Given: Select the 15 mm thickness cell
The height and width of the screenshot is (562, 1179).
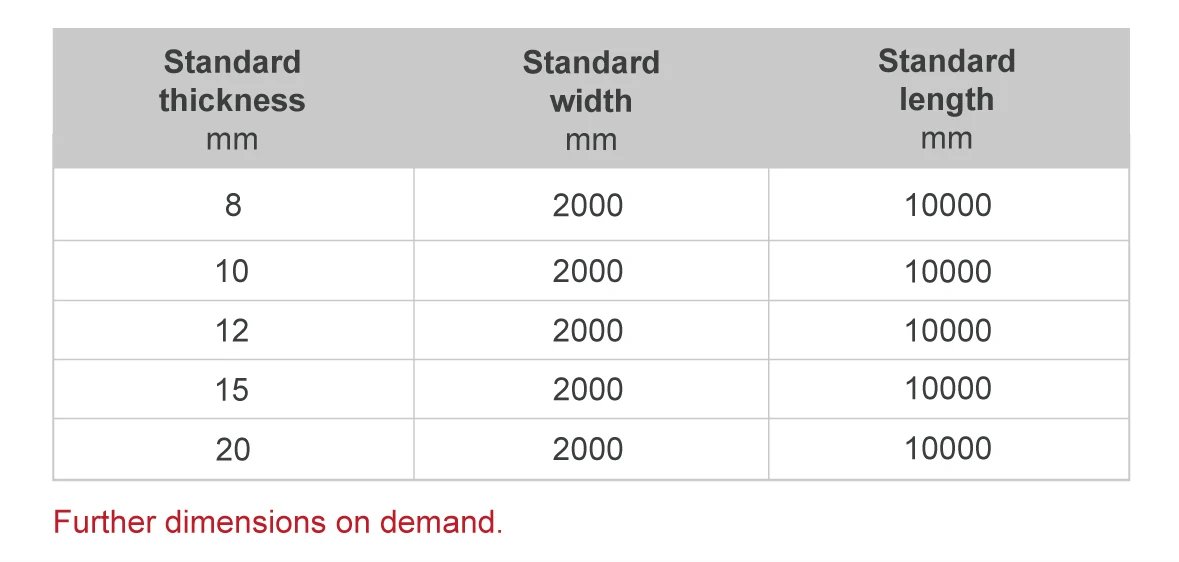Looking at the screenshot, I should coord(232,389).
